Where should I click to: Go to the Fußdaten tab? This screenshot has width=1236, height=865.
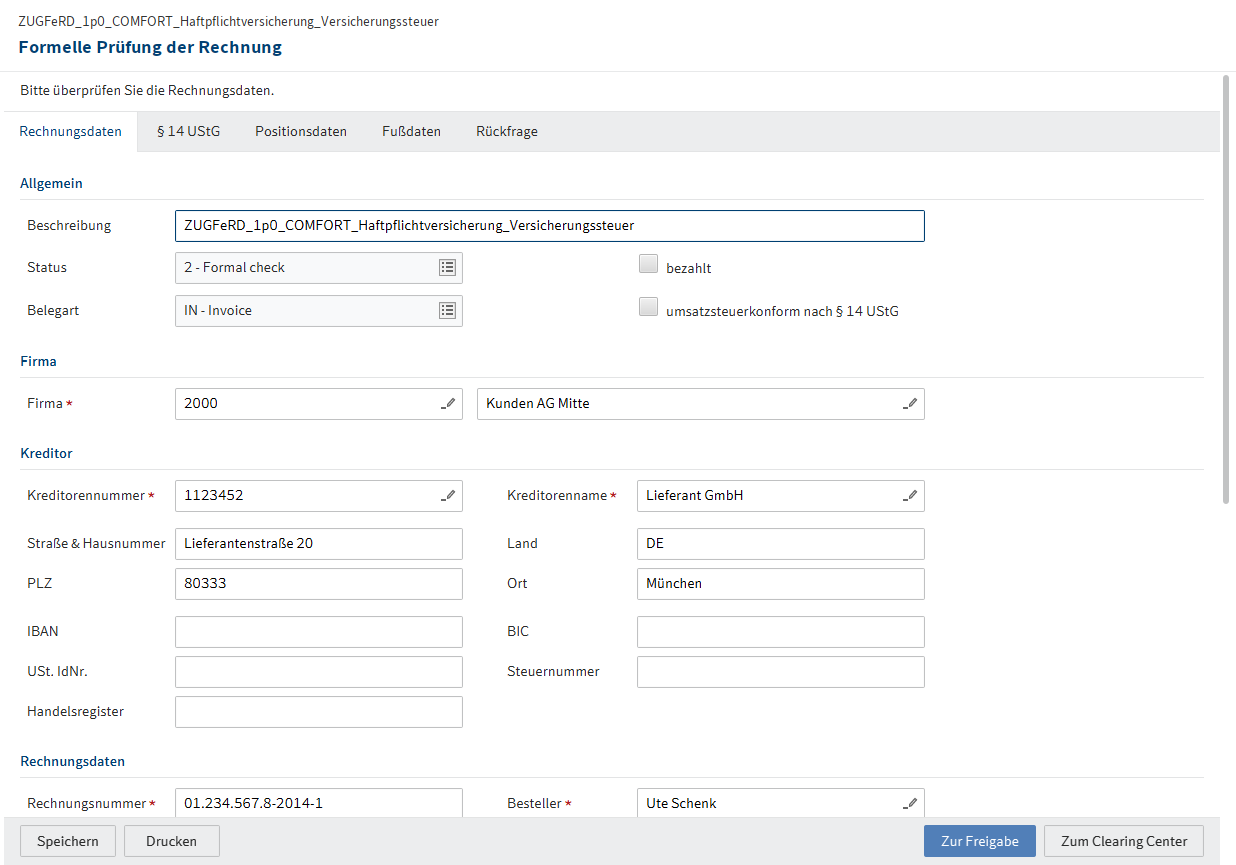pyautogui.click(x=411, y=131)
